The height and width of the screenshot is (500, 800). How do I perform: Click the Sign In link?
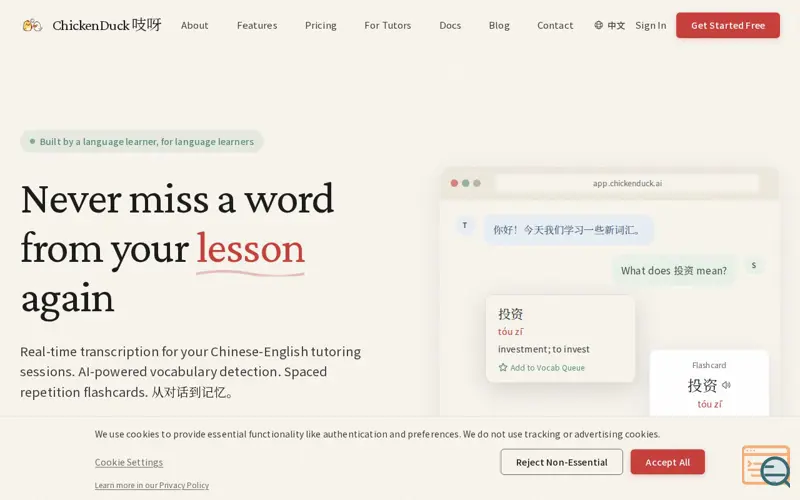(x=650, y=25)
